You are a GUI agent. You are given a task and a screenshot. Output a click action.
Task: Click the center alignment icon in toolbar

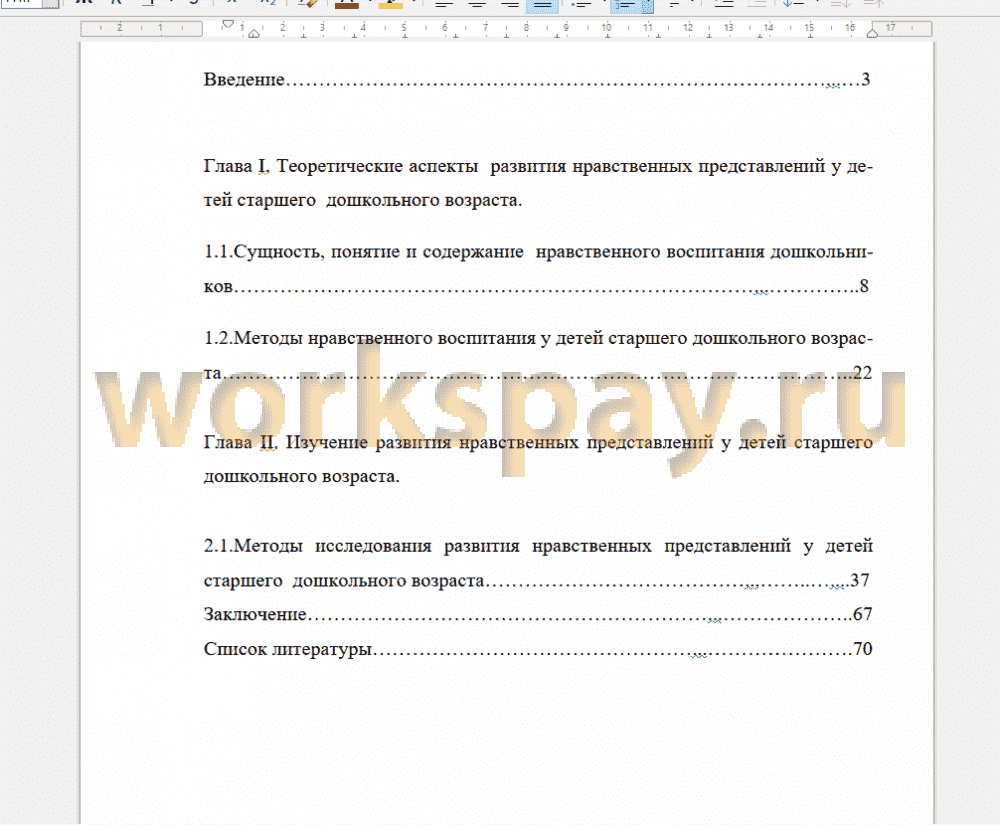(477, 4)
